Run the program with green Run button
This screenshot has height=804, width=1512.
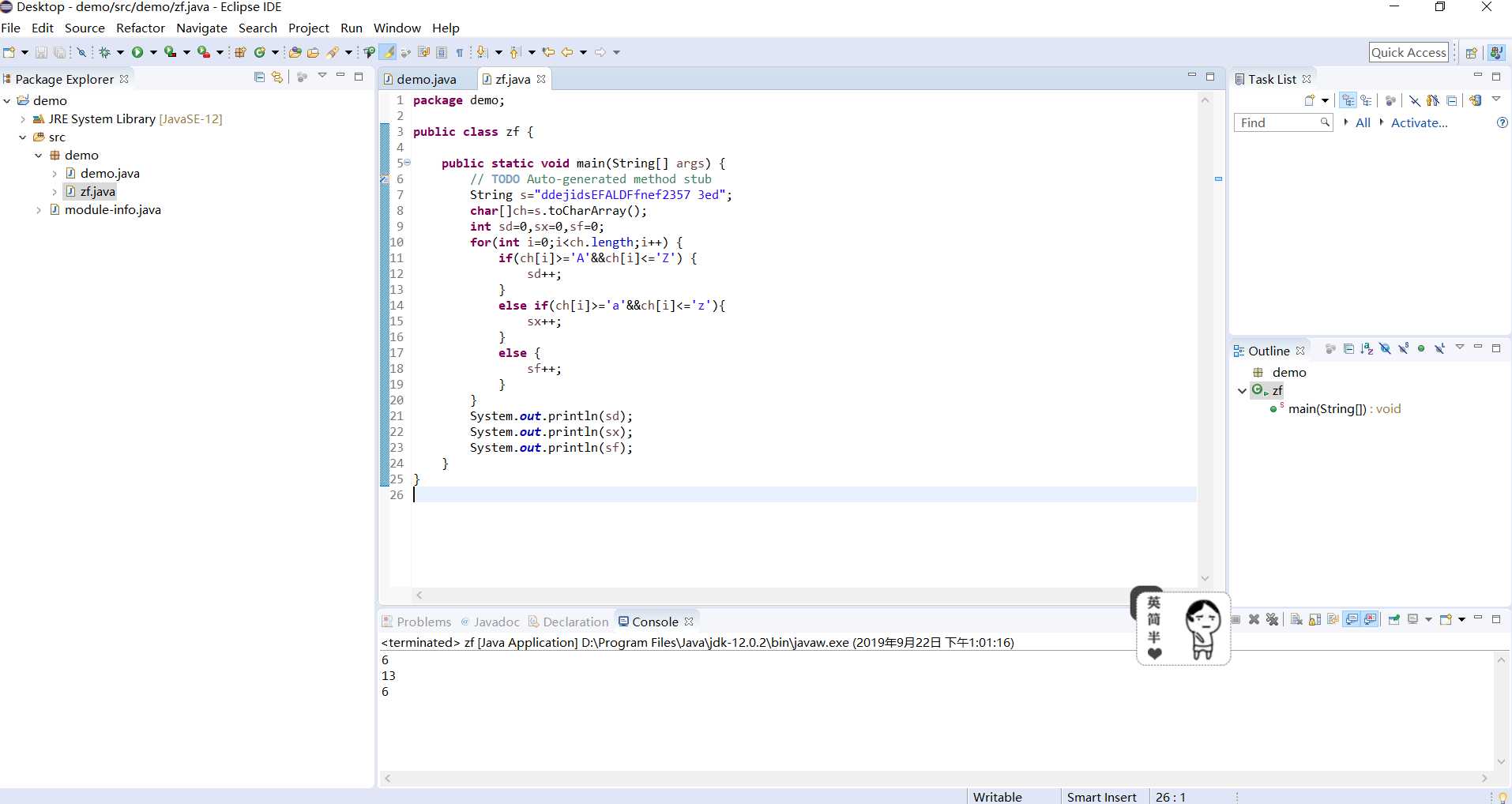138,52
